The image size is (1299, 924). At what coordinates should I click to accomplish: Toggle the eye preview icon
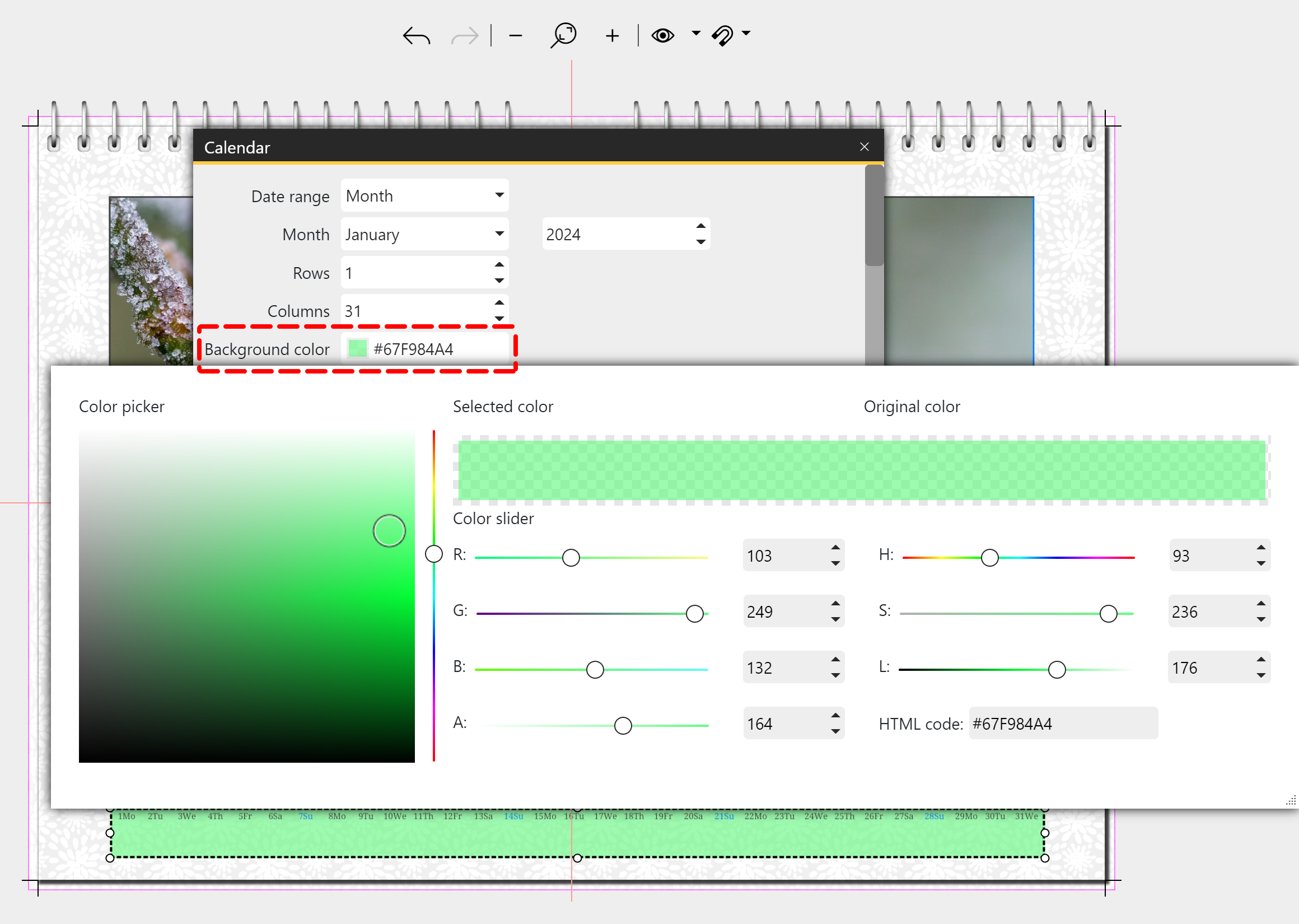pyautogui.click(x=662, y=36)
